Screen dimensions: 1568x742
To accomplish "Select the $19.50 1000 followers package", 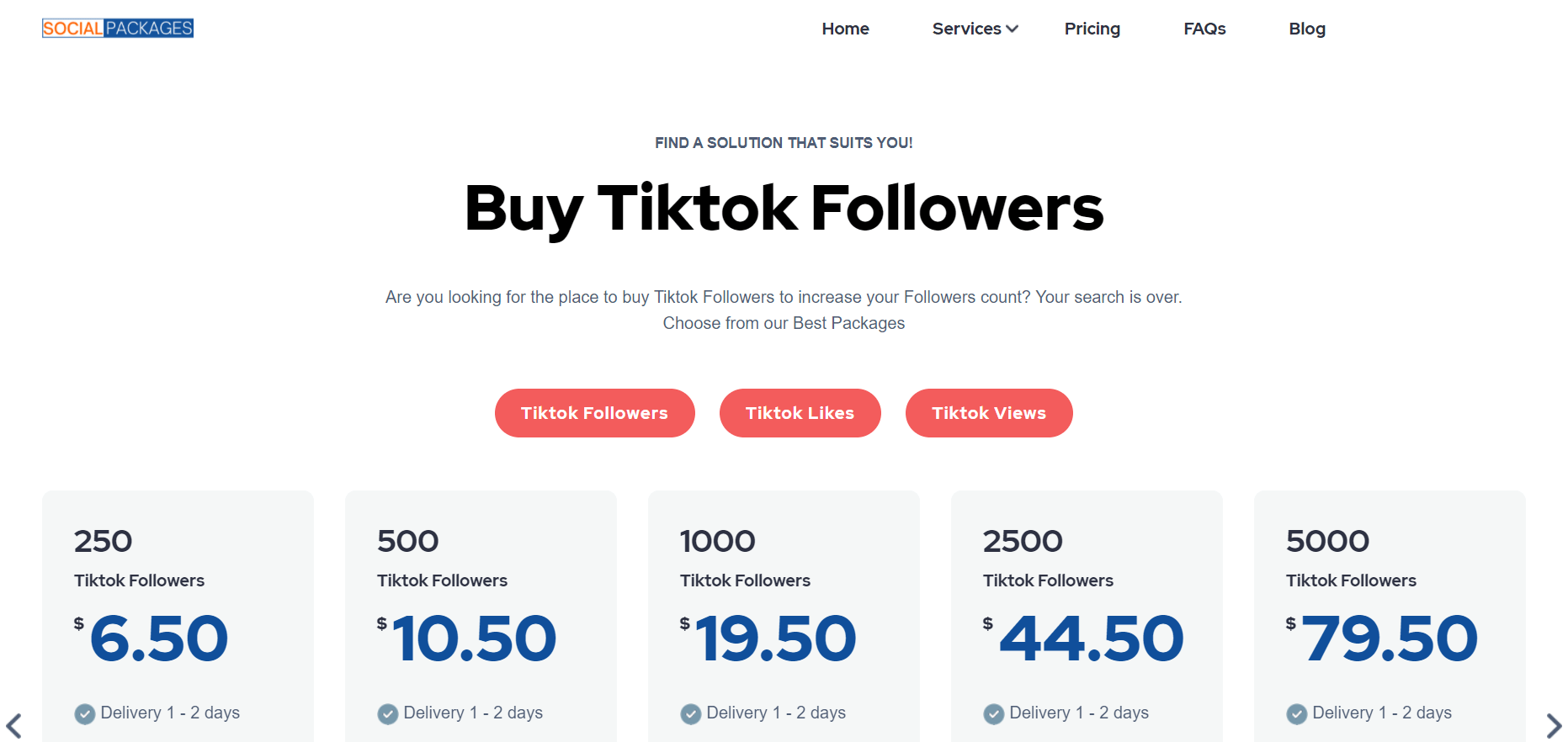I will point(784,617).
